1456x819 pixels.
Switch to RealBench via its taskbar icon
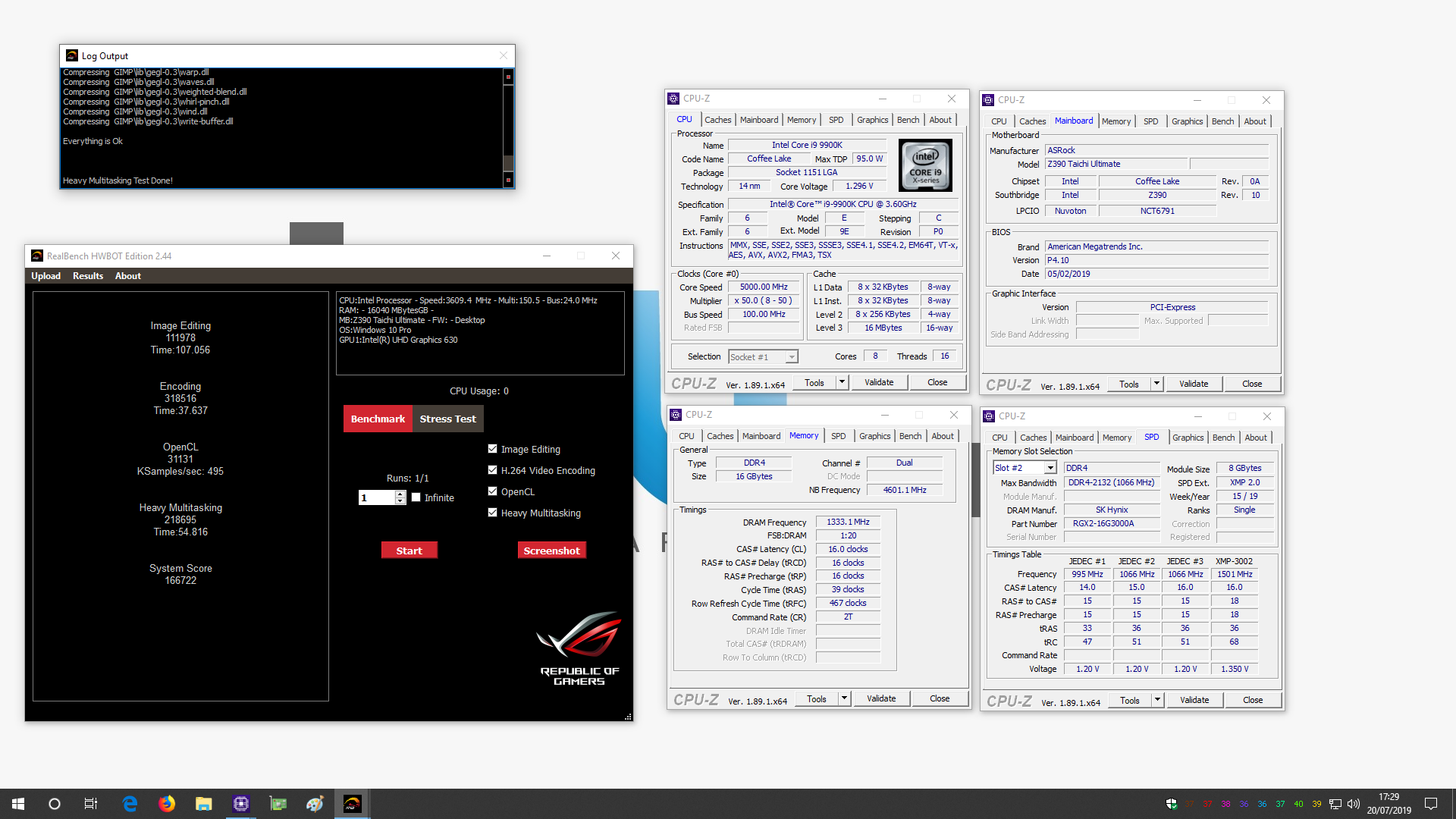tap(353, 804)
